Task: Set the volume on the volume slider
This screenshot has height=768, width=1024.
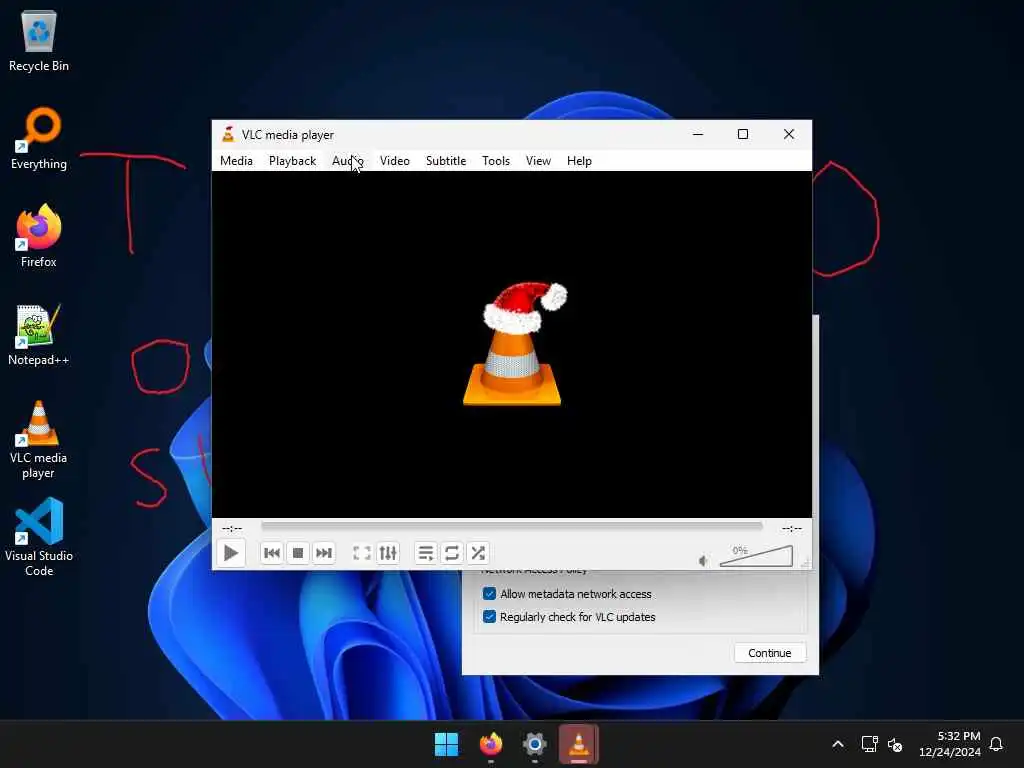Action: pyautogui.click(x=756, y=556)
